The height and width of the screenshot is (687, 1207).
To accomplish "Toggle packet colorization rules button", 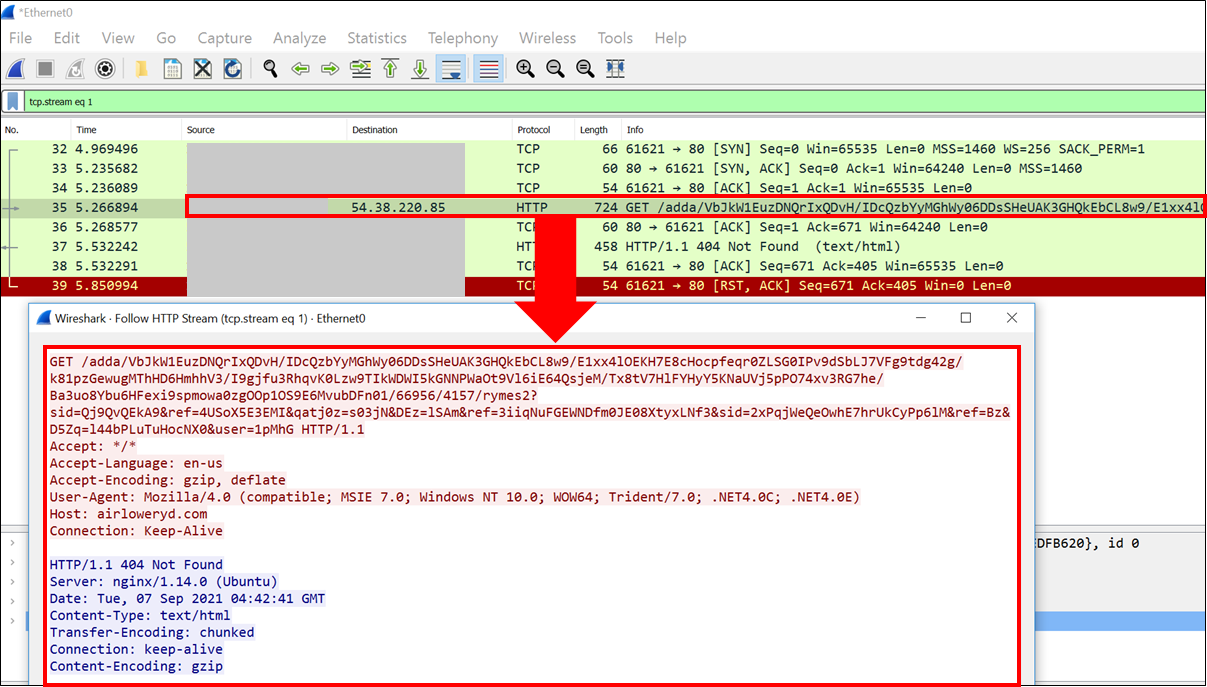I will pyautogui.click(x=488, y=69).
